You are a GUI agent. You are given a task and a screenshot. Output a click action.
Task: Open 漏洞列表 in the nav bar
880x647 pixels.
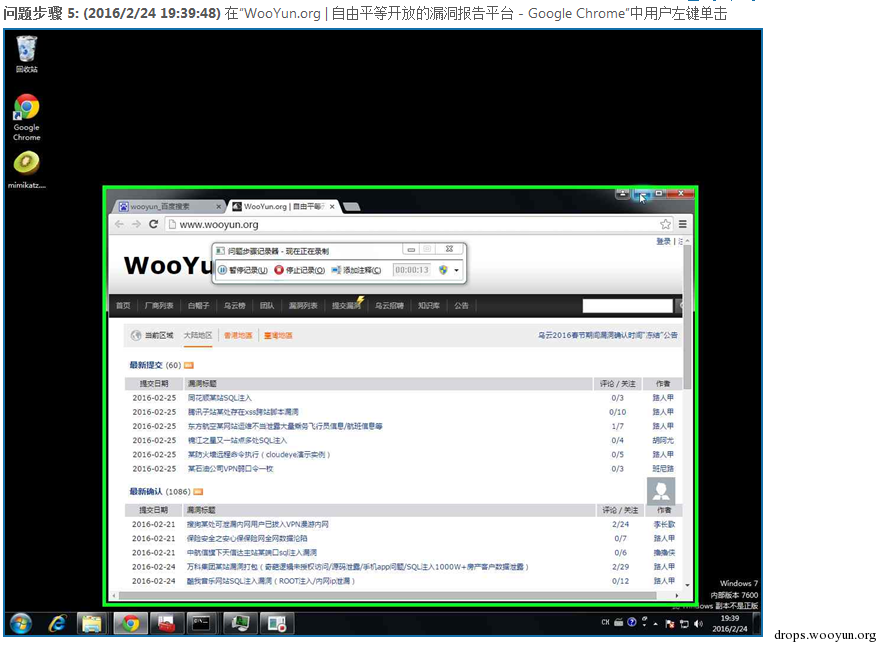303,306
